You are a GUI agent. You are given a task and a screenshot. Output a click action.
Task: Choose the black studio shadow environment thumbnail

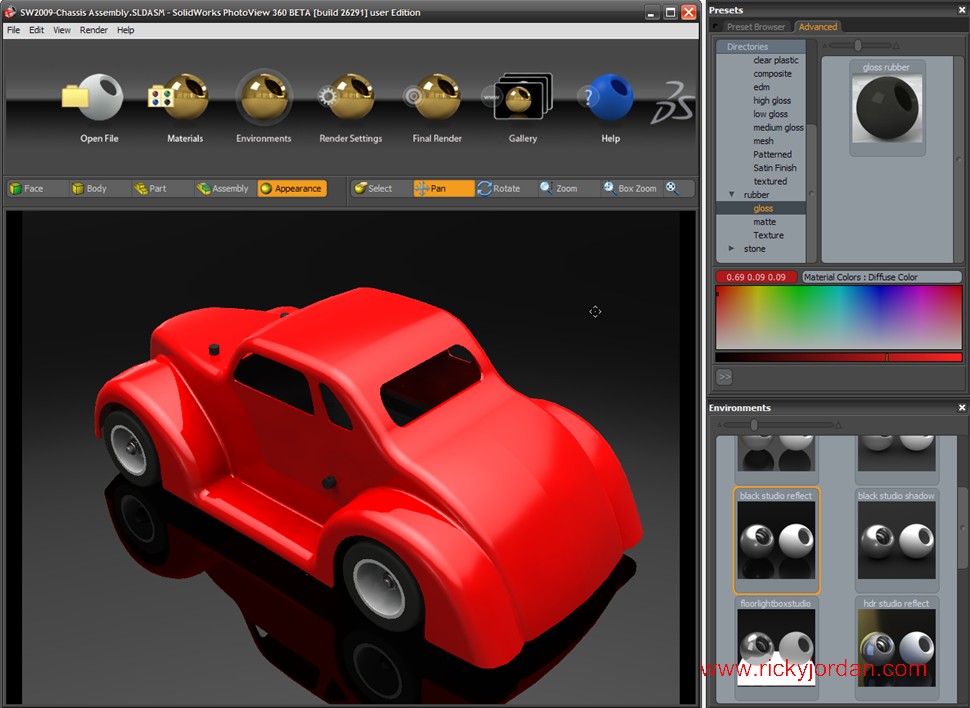pos(896,540)
